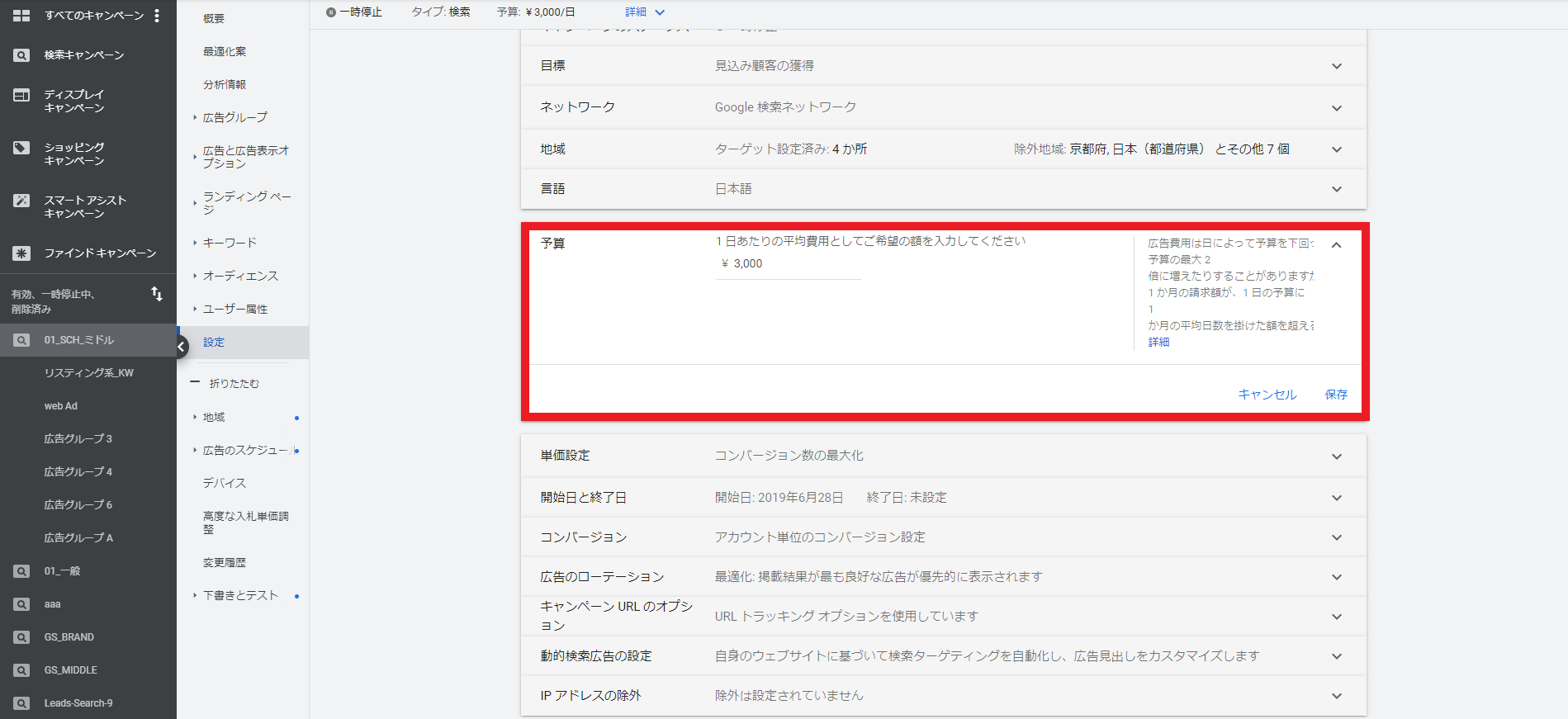Viewport: 1568px width, 719px height.
Task: Click the daily budget amount field
Action: [x=788, y=264]
